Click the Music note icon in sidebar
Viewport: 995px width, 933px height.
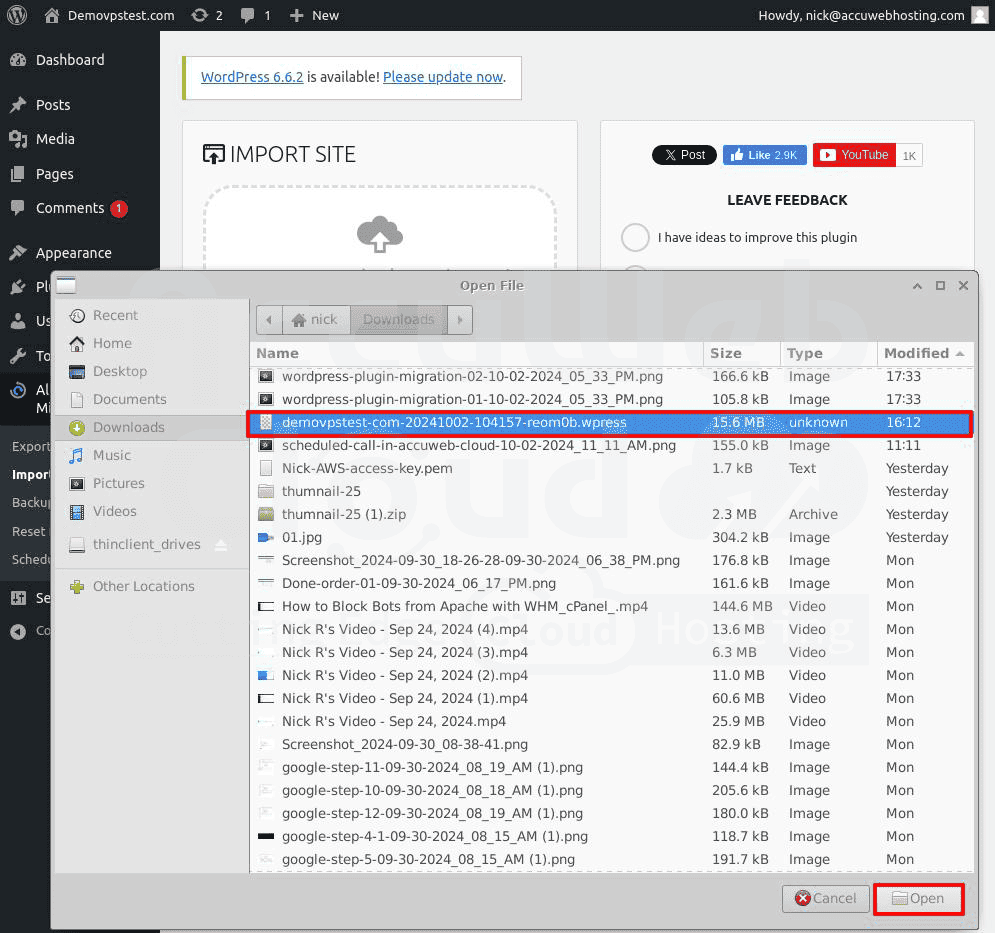point(77,455)
